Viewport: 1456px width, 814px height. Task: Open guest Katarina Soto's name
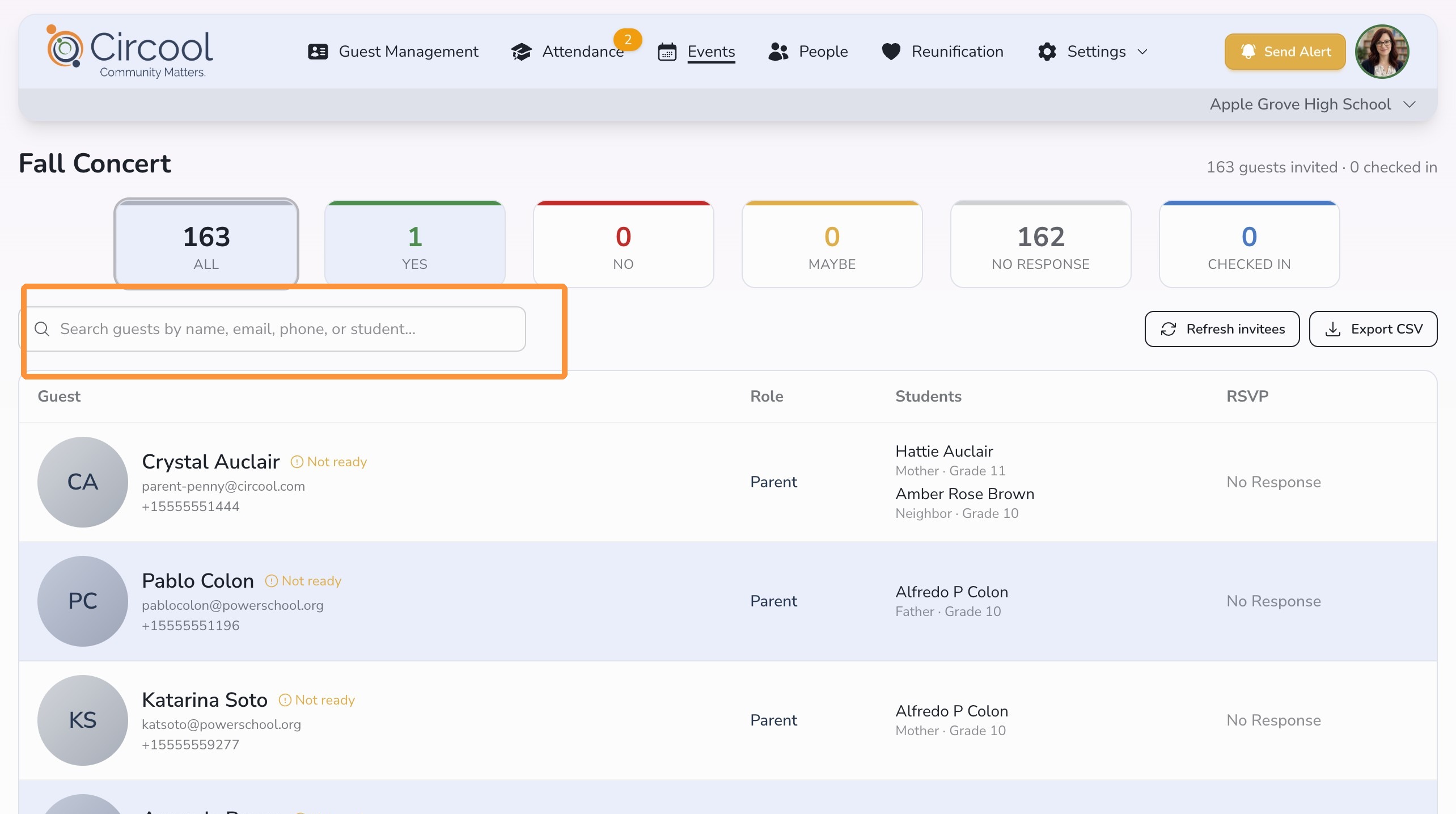[x=205, y=700]
